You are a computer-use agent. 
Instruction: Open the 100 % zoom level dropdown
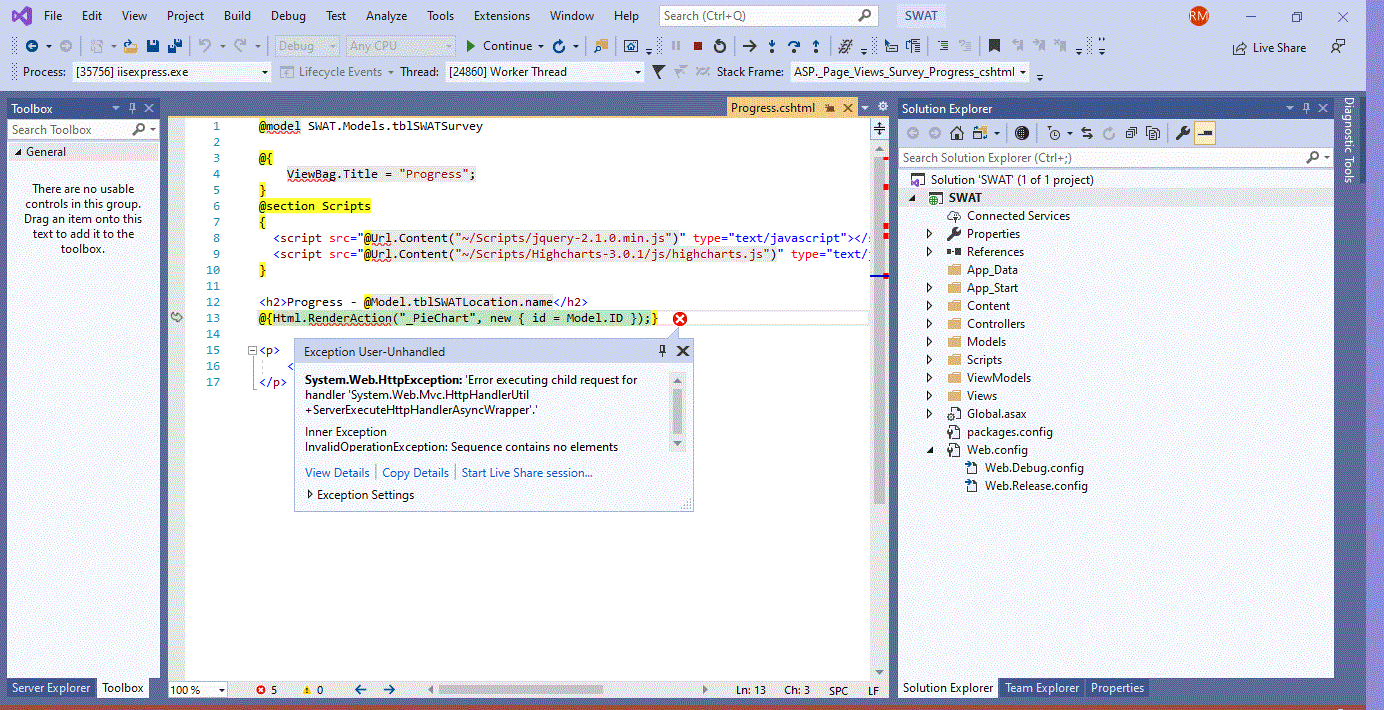(220, 690)
